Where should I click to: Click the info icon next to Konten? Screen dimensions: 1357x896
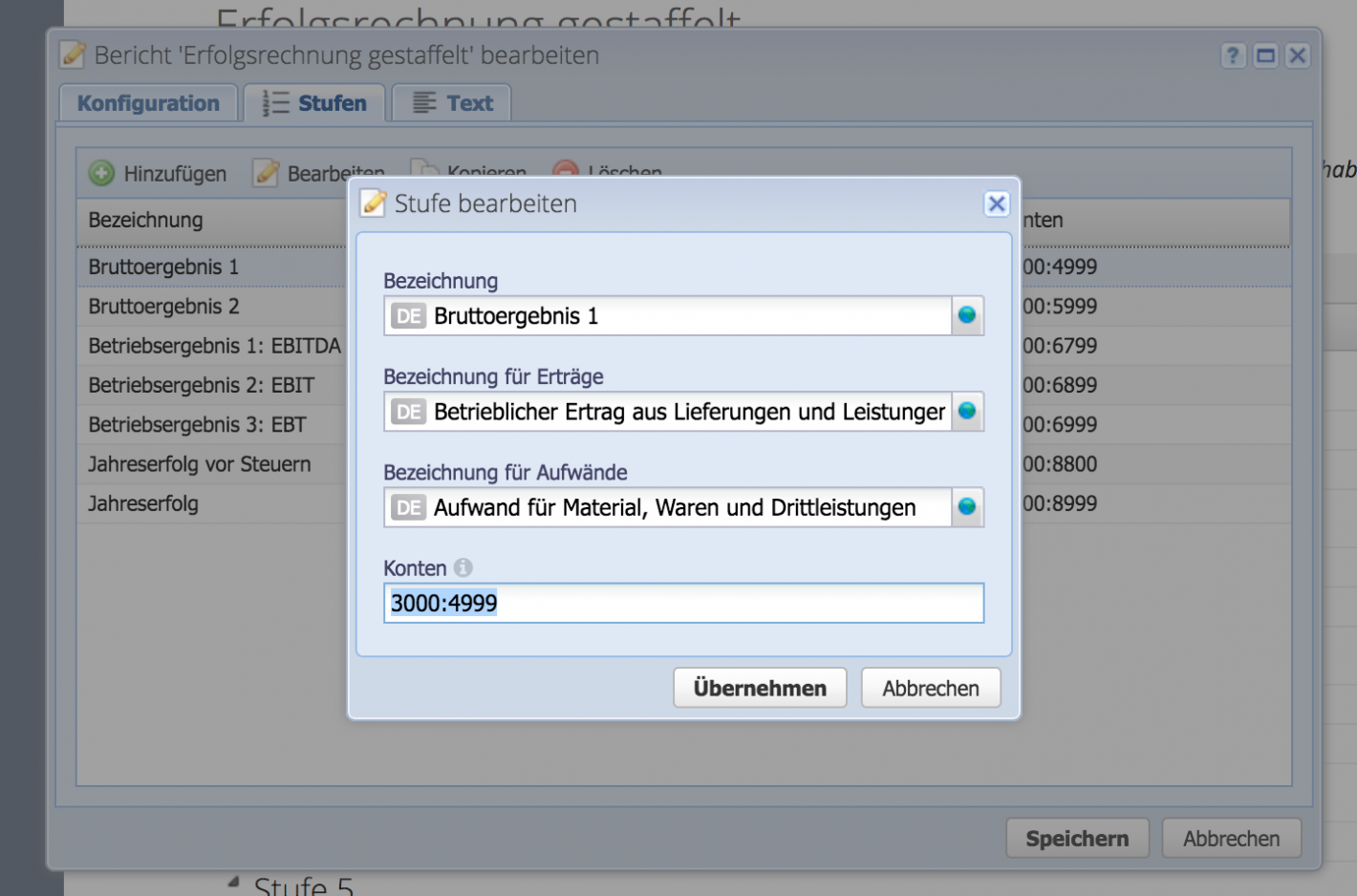click(x=463, y=567)
